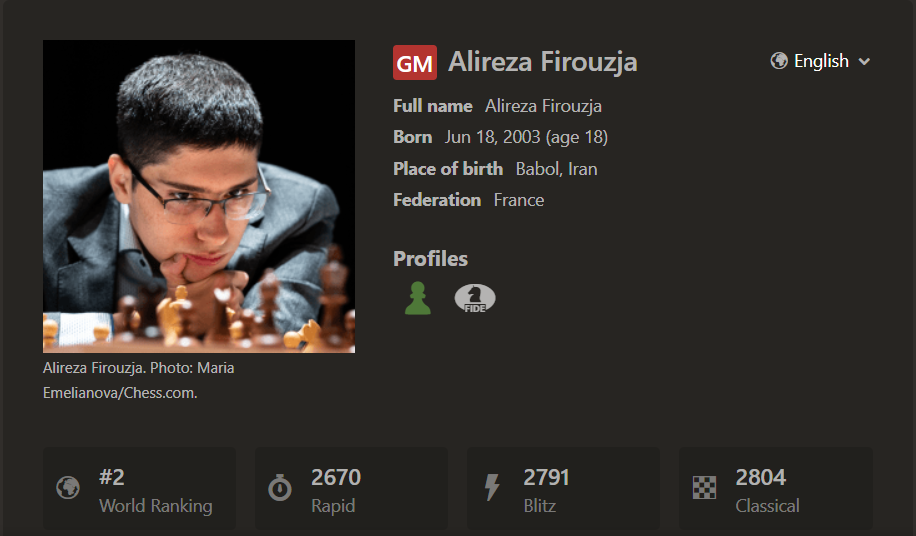Expand the chevron arrow next to English

pyautogui.click(x=864, y=62)
